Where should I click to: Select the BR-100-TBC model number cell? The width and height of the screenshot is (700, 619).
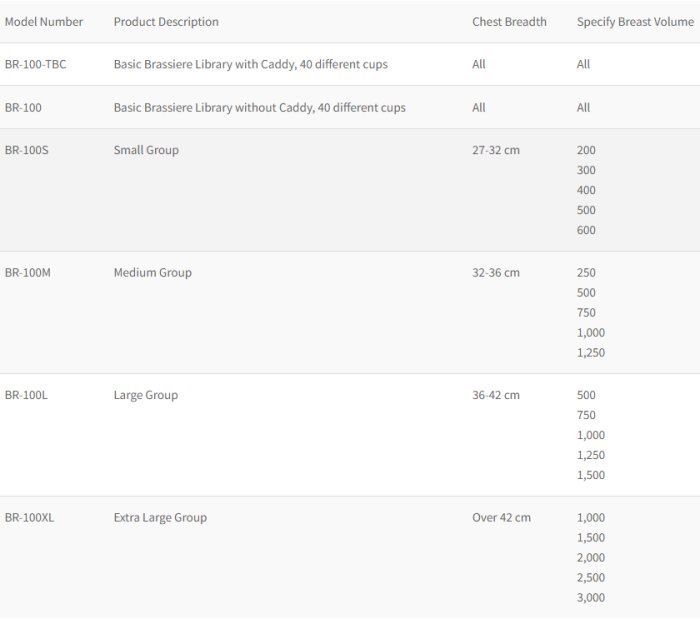coord(36,65)
